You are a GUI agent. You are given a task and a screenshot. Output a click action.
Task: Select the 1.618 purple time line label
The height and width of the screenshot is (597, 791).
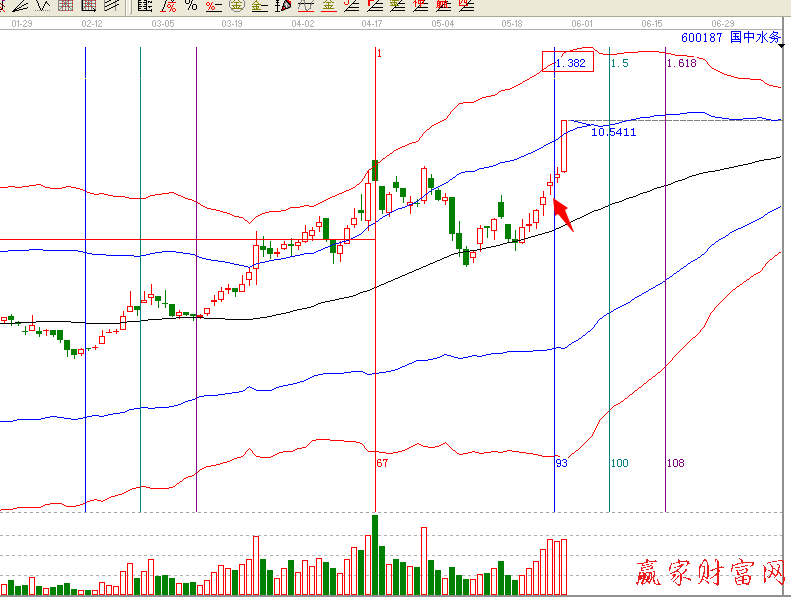click(680, 63)
